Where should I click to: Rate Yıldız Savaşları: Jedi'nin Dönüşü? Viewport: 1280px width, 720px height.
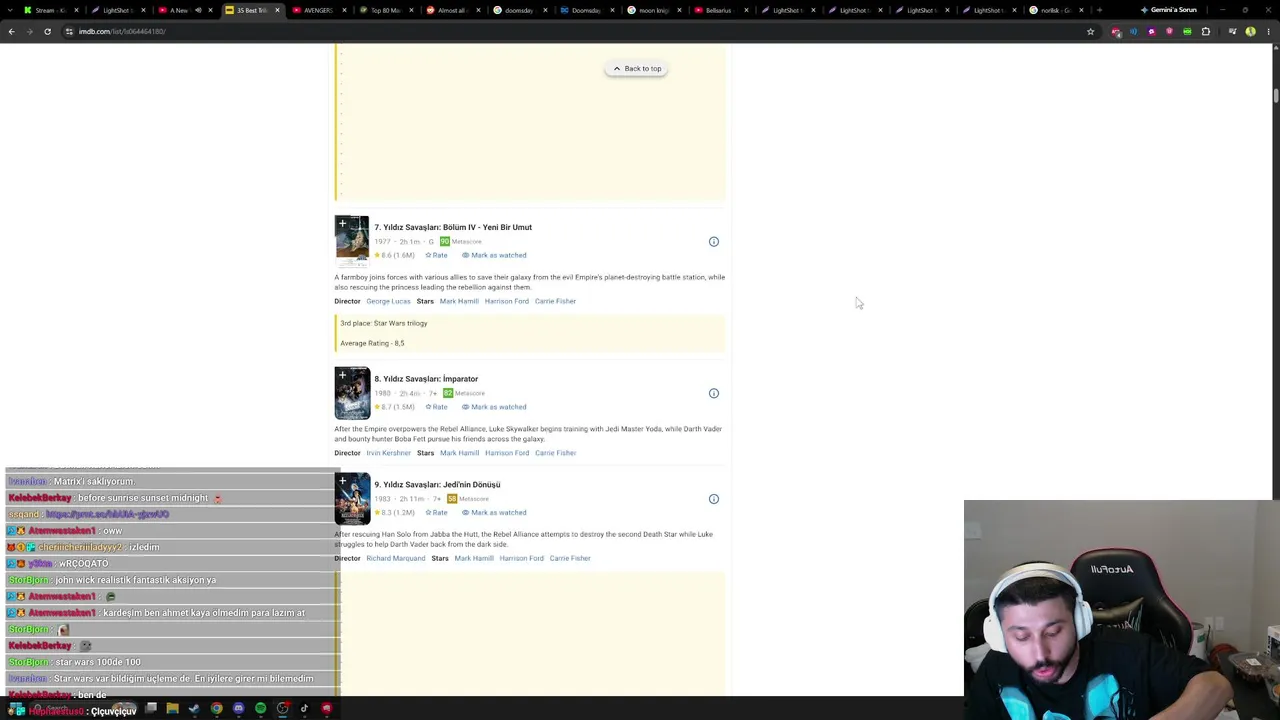point(436,513)
